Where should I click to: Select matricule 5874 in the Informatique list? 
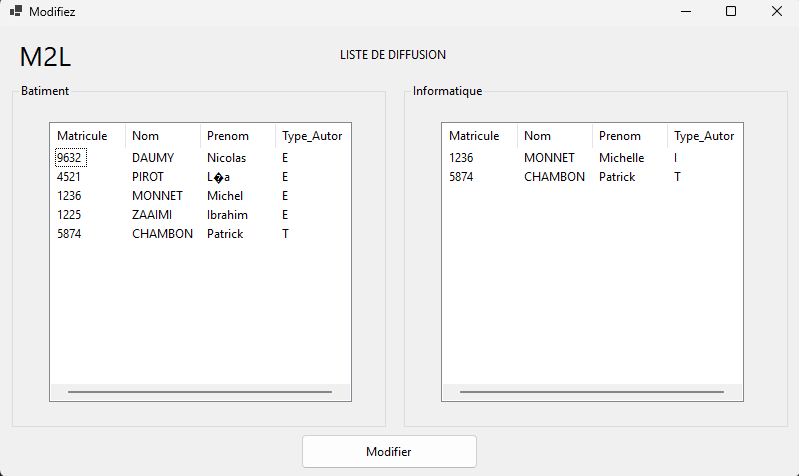click(x=461, y=177)
